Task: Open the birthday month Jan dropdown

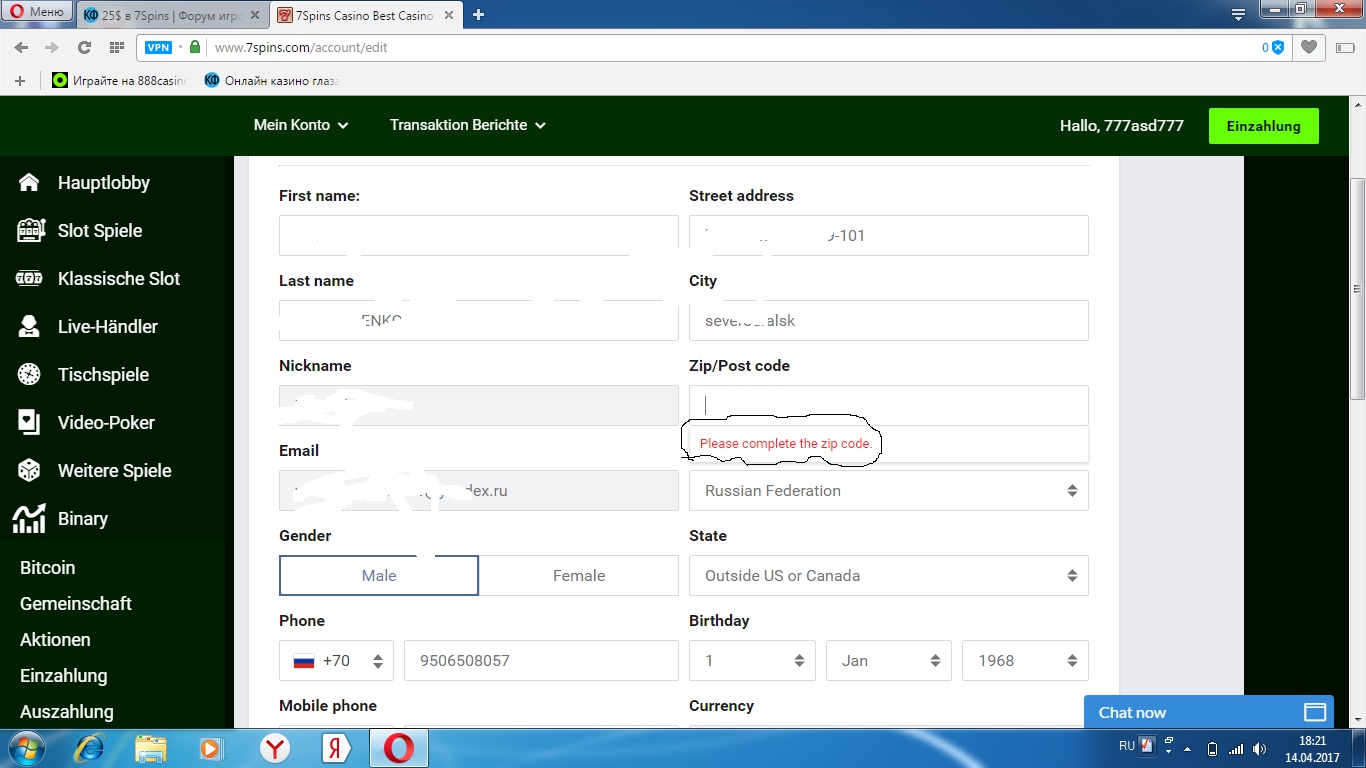Action: [x=888, y=661]
